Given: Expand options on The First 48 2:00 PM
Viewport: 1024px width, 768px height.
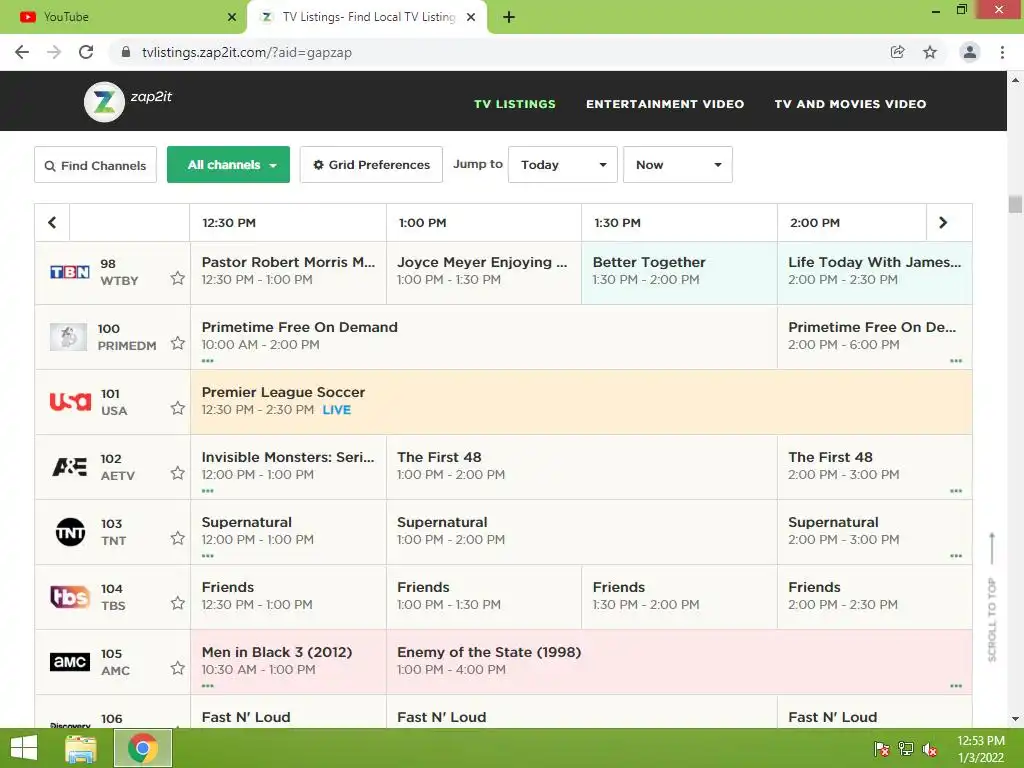Looking at the screenshot, I should (x=956, y=491).
